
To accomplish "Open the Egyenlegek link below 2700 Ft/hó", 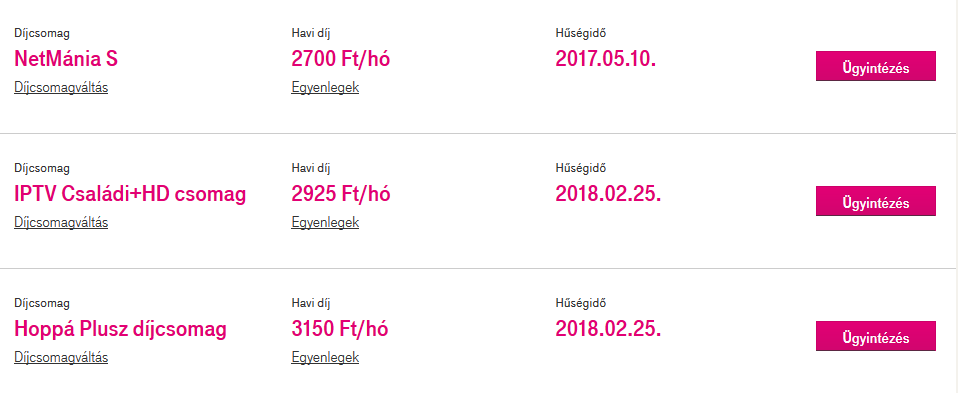I will 325,87.
